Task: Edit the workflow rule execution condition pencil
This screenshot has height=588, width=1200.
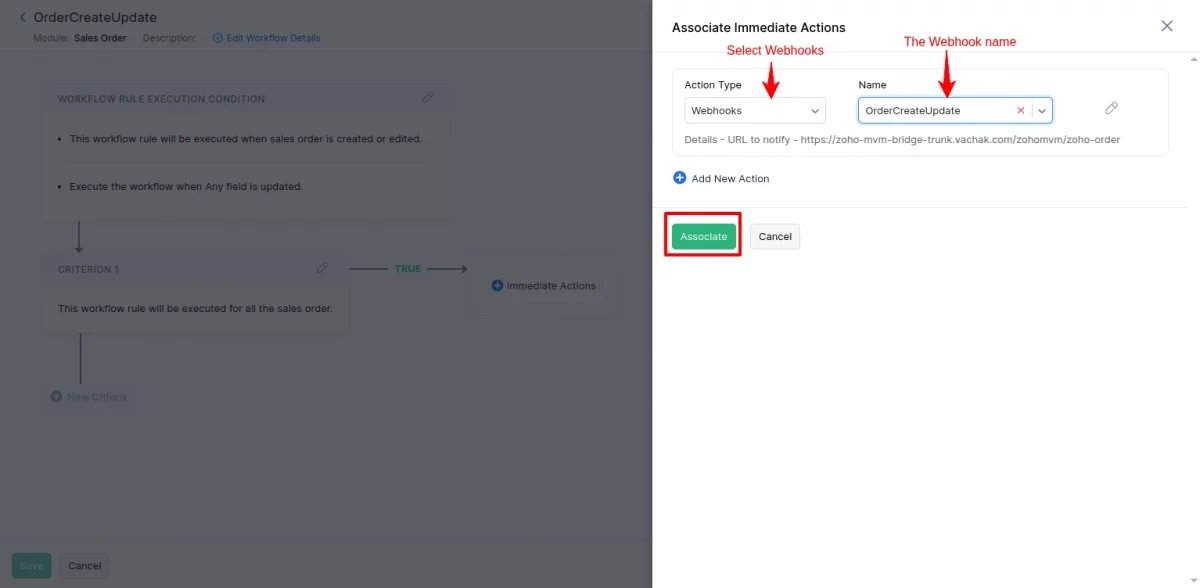Action: pyautogui.click(x=428, y=98)
